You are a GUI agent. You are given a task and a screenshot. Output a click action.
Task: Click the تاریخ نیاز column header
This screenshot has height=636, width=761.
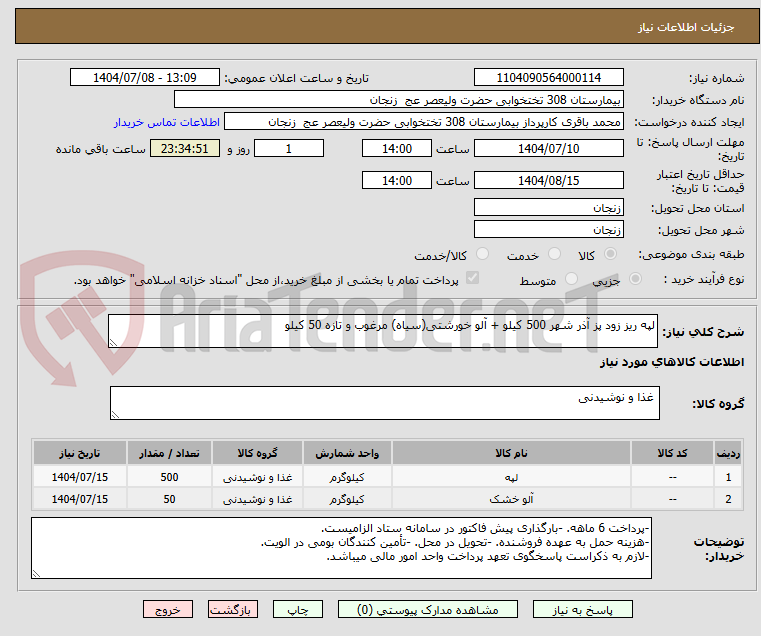[x=80, y=453]
